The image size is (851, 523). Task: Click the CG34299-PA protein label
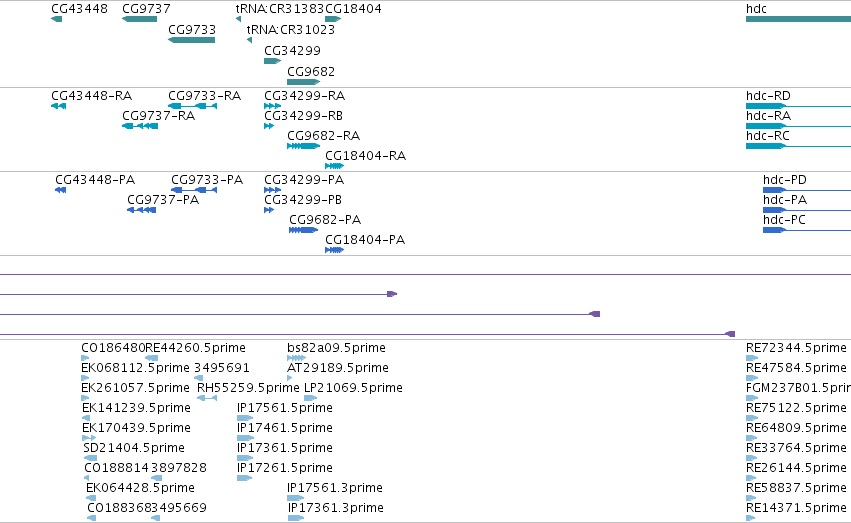click(x=304, y=180)
